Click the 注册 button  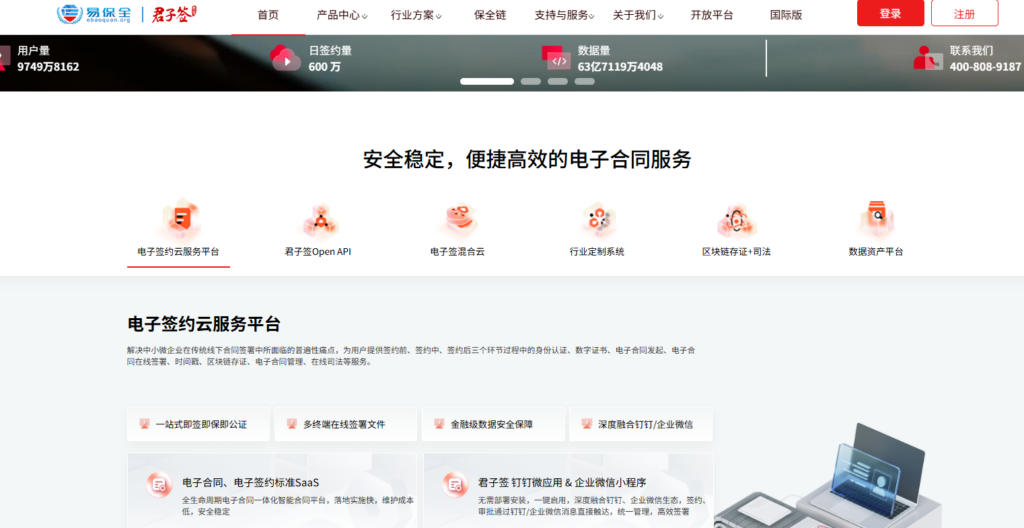(965, 13)
